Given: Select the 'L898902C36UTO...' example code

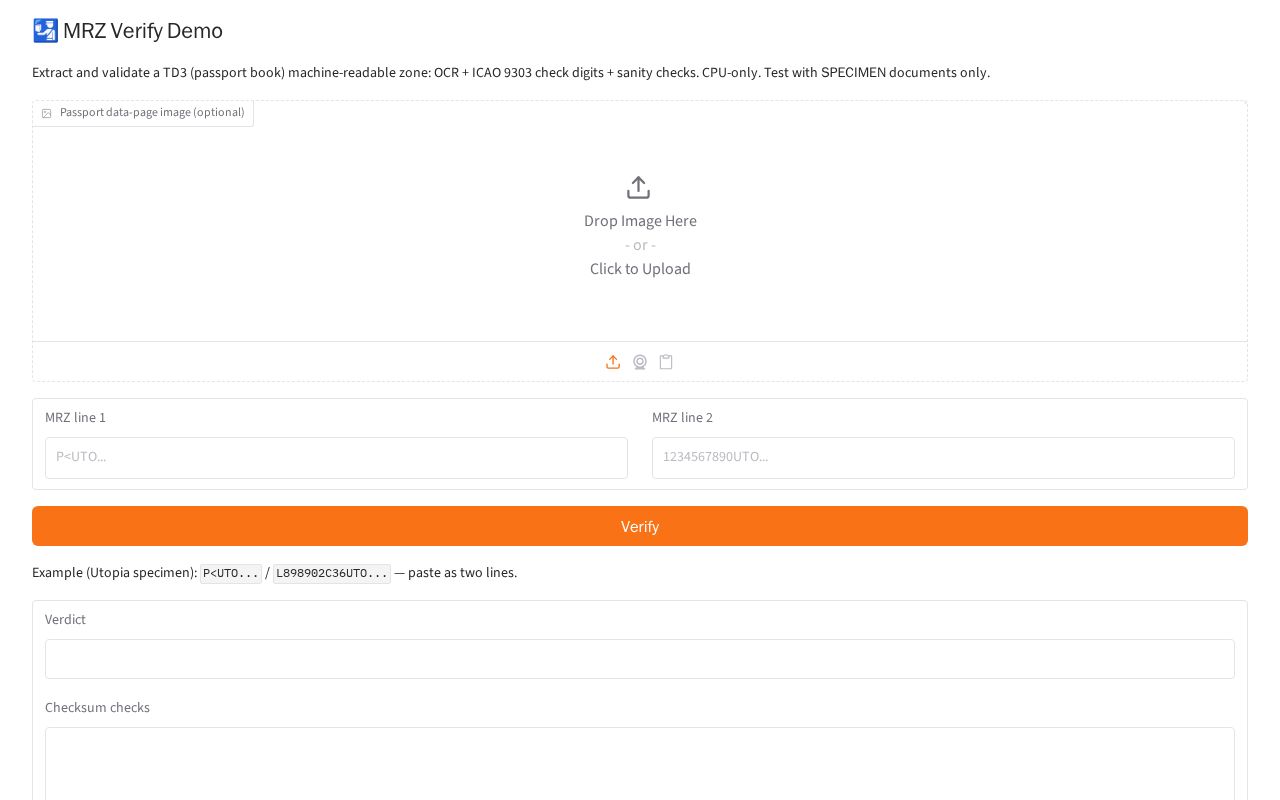Looking at the screenshot, I should coord(332,573).
